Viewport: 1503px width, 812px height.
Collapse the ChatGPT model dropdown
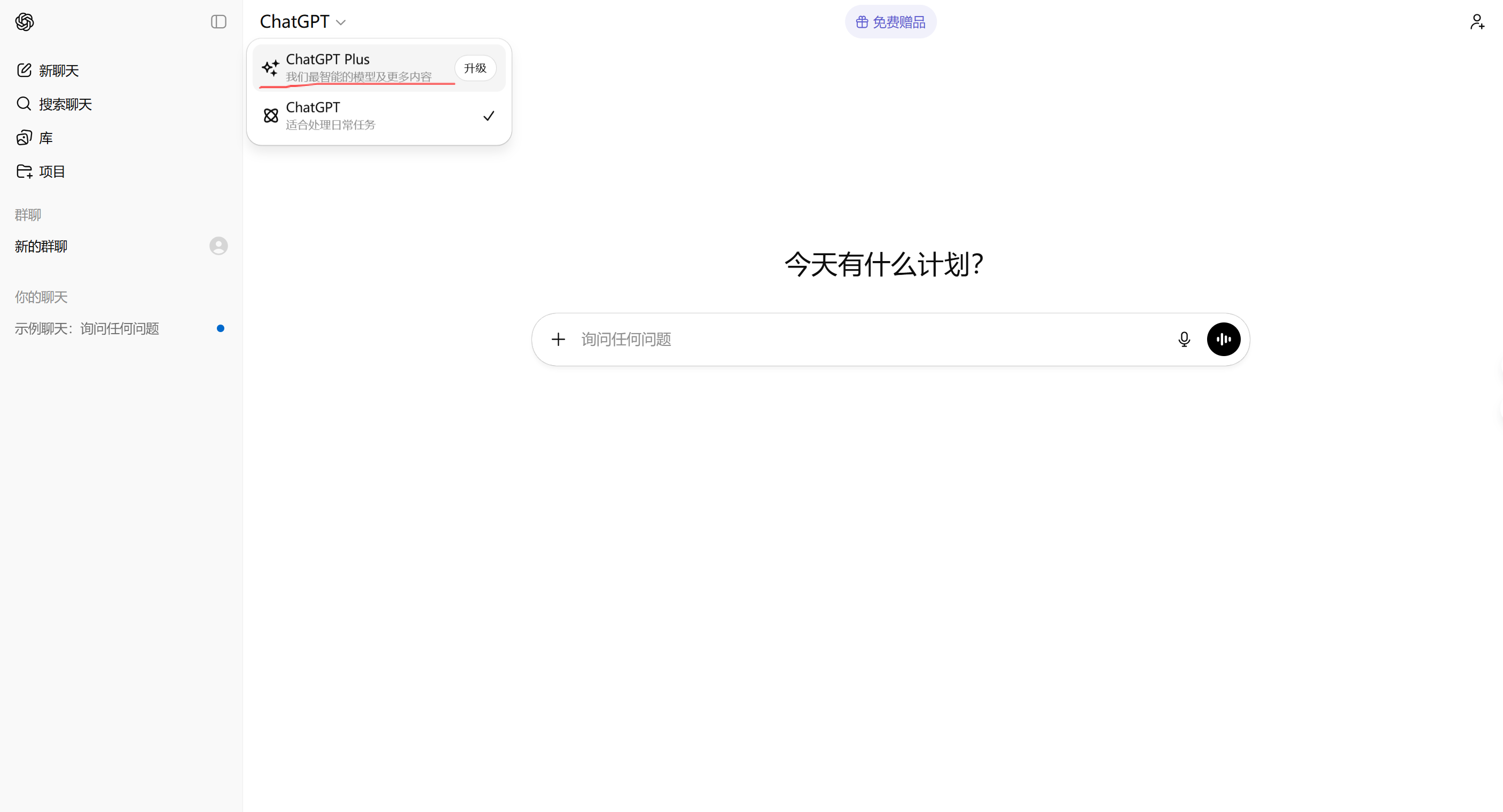302,22
